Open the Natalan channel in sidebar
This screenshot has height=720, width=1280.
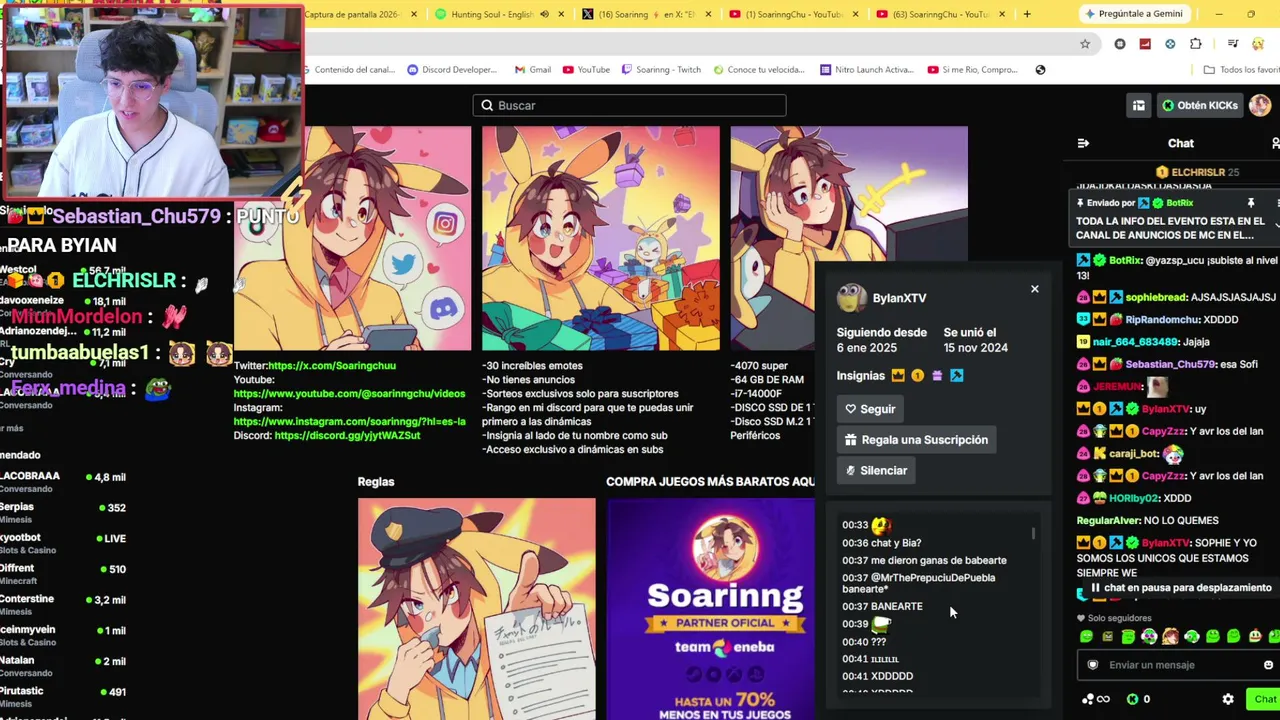pyautogui.click(x=64, y=666)
